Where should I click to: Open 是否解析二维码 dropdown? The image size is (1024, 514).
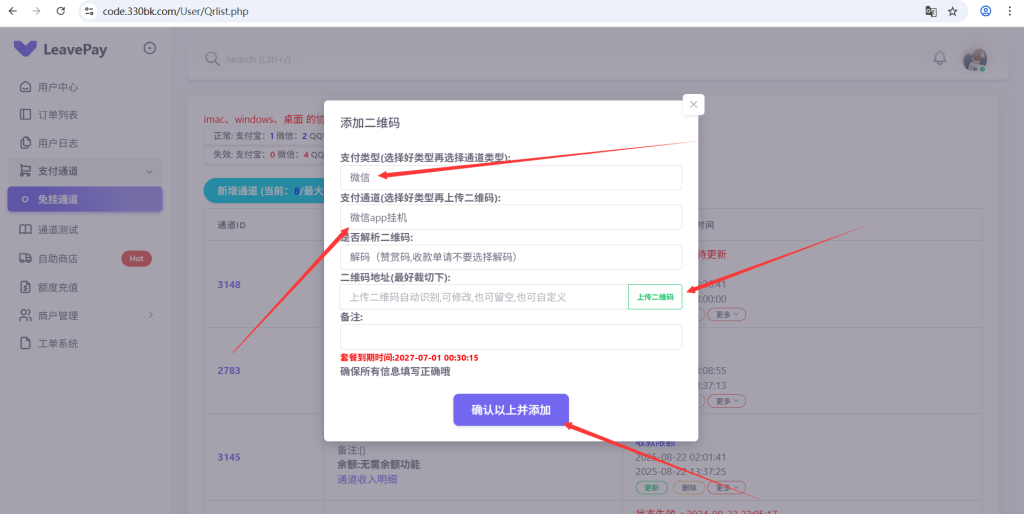[x=511, y=257]
